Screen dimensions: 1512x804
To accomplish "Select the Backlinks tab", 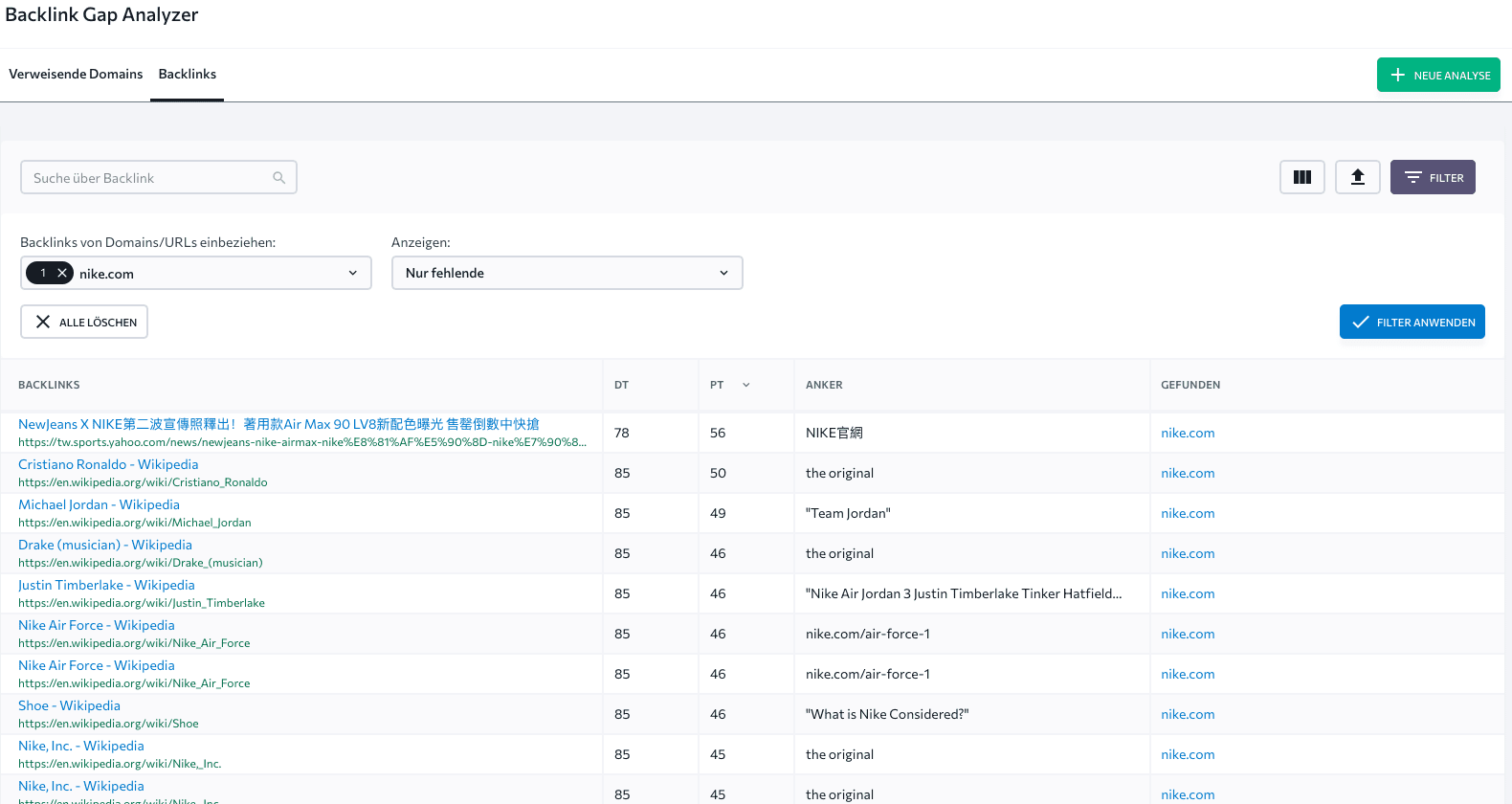I will point(188,74).
